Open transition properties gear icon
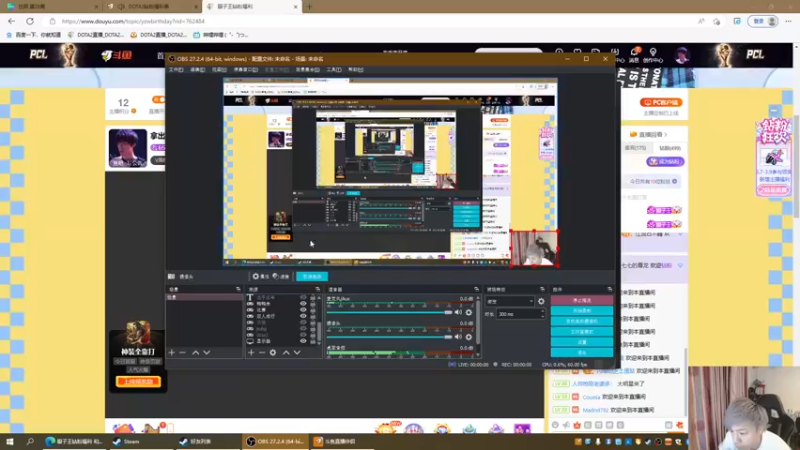Image resolution: width=800 pixels, height=450 pixels. coord(541,302)
